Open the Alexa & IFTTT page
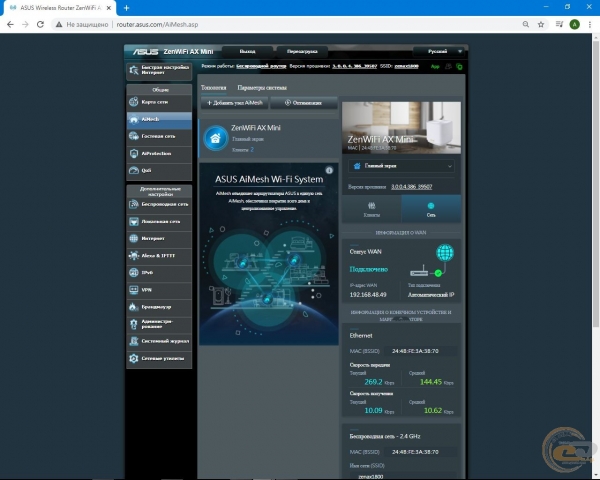Image resolution: width=600 pixels, height=480 pixels. point(159,256)
